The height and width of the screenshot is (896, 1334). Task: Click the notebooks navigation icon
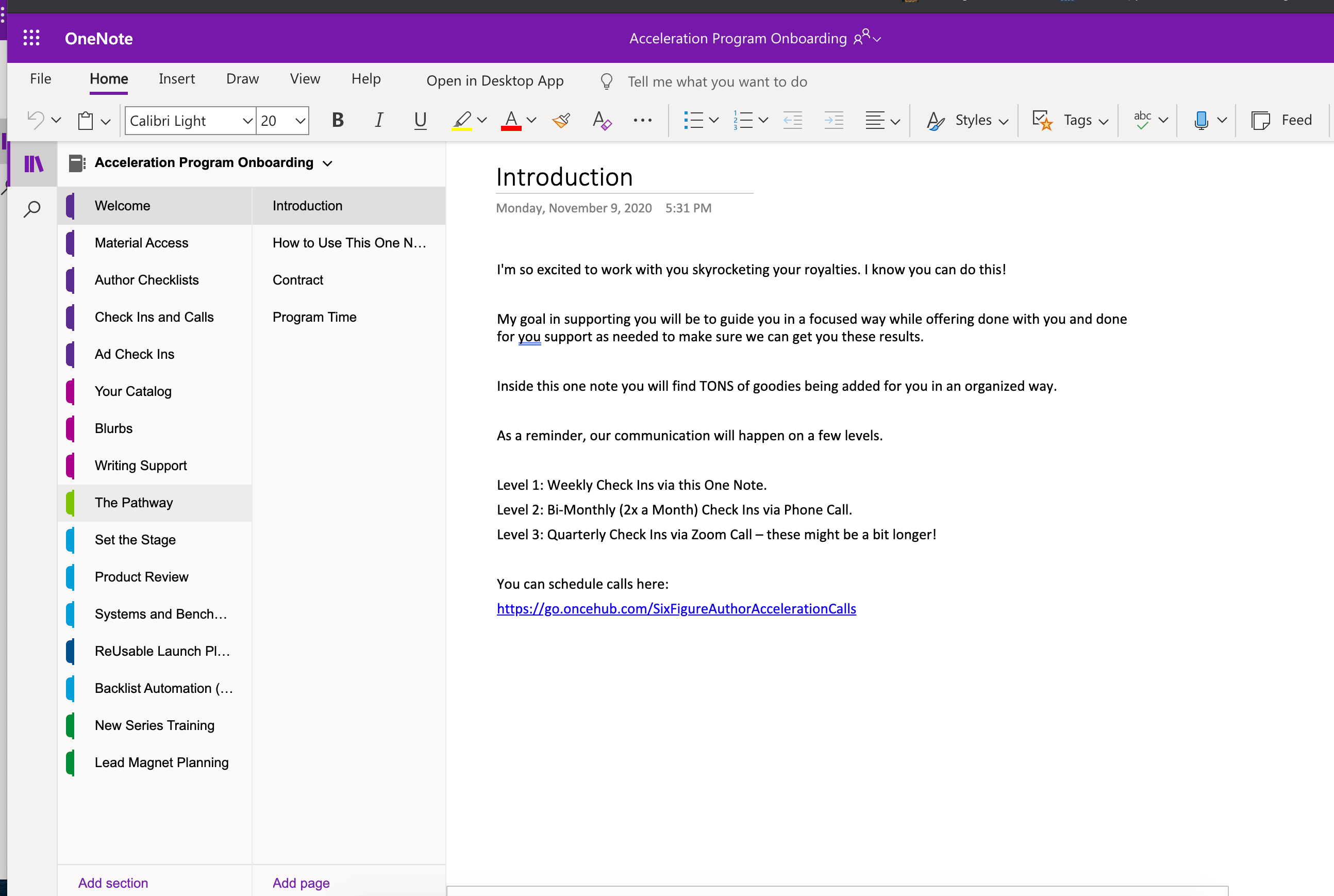click(x=33, y=164)
